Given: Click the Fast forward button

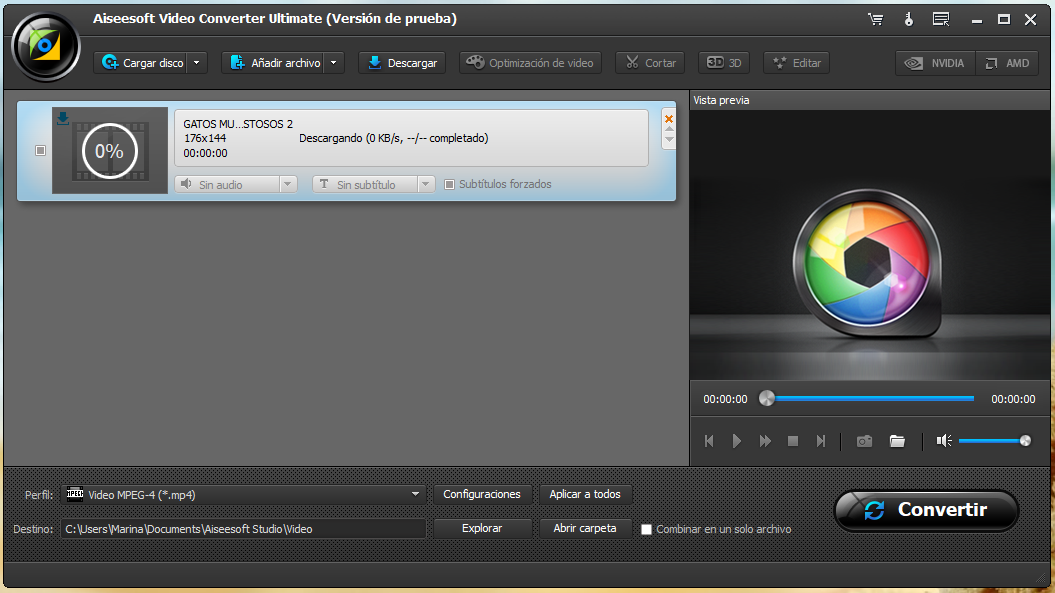Looking at the screenshot, I should (x=765, y=441).
